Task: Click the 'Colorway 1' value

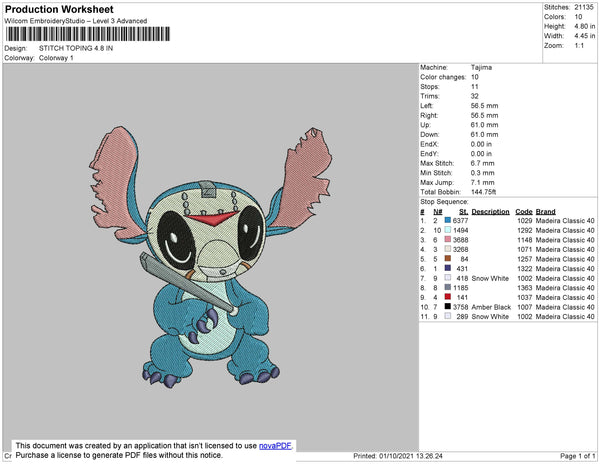Action: tap(56, 58)
